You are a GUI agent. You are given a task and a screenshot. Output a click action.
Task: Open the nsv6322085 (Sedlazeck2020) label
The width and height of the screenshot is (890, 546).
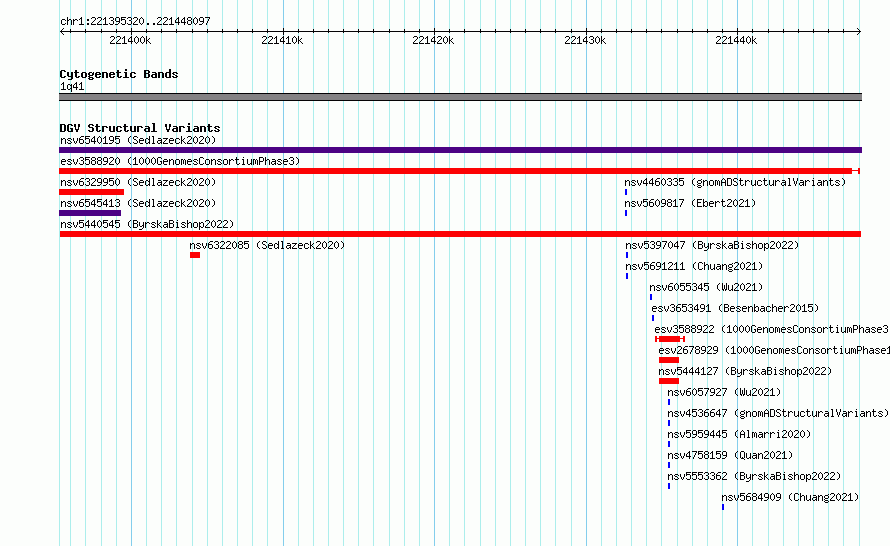(267, 245)
